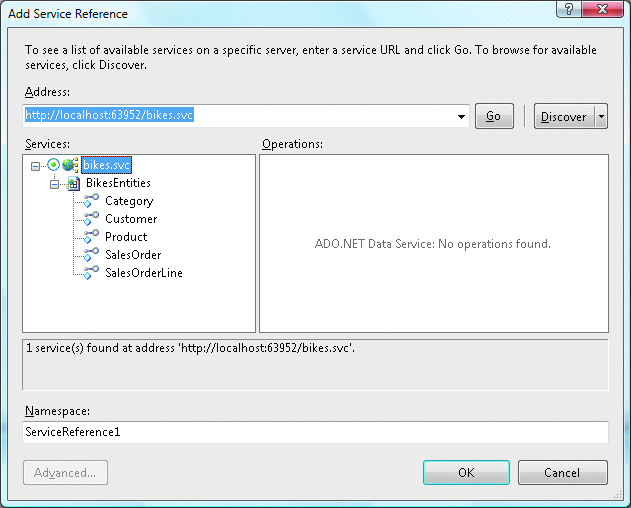Click the Go button

click(x=494, y=116)
